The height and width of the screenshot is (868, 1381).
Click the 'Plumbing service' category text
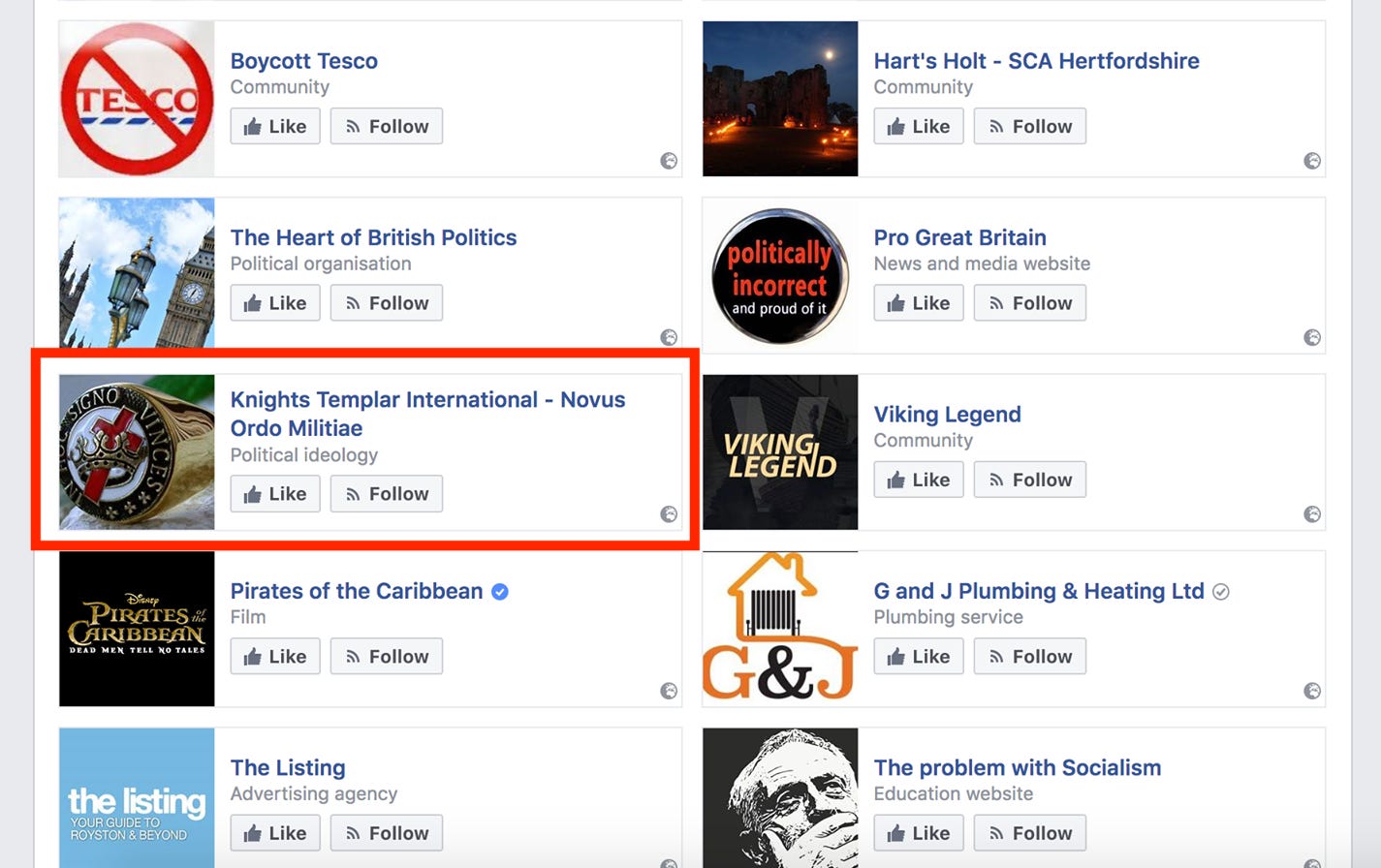(949, 617)
